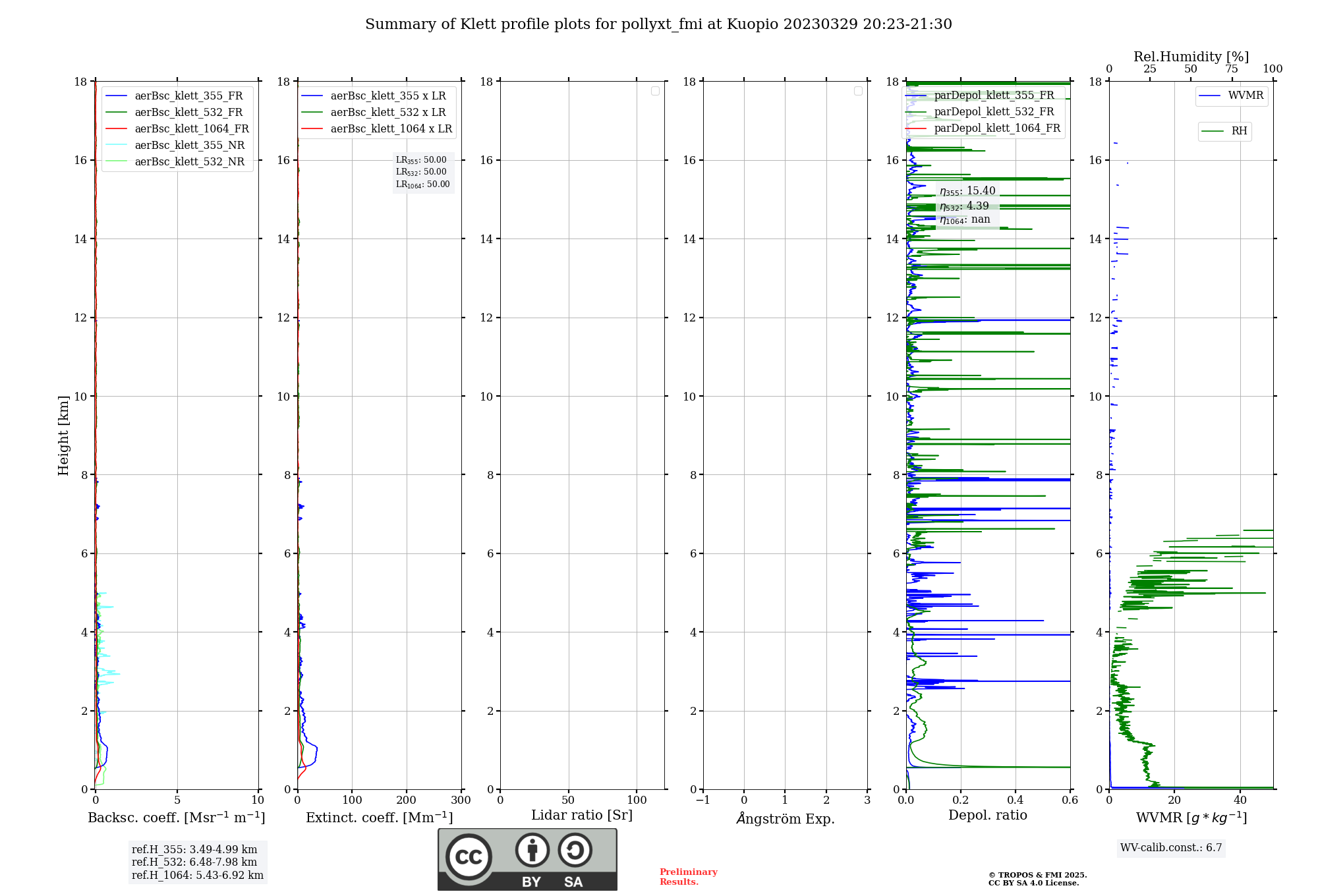Screen dimensions: 1318x896
Task: Click ref.H_532: 6.48-7.98 km text
Action: point(194,862)
